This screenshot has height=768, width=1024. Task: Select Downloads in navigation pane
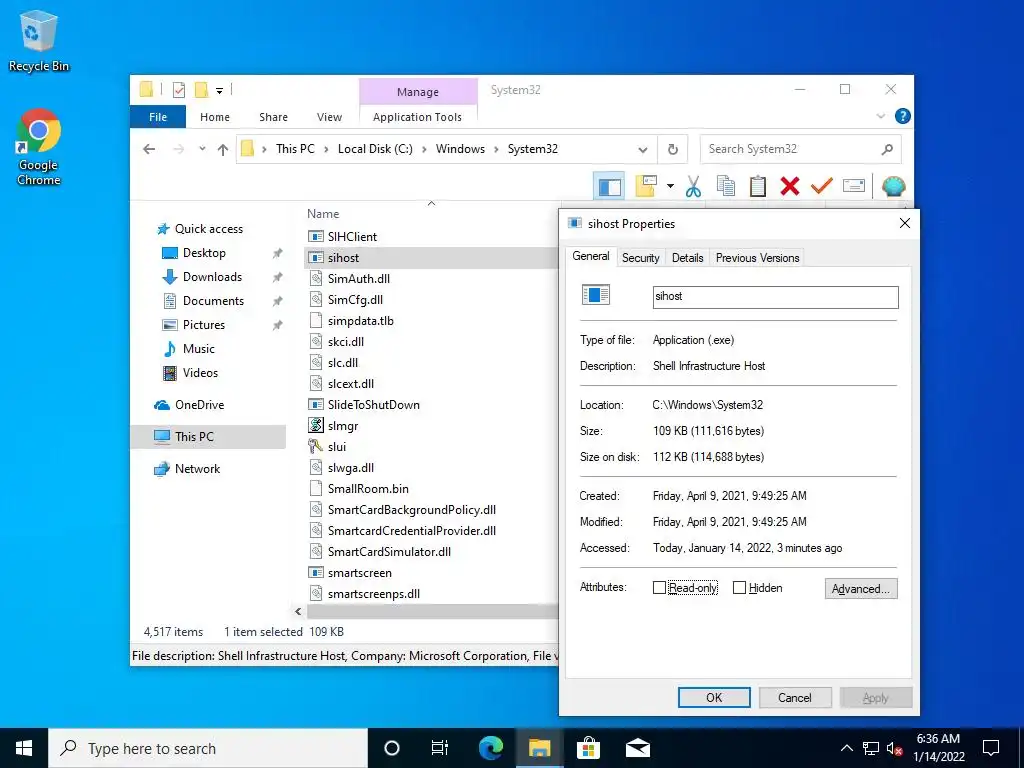click(202, 277)
